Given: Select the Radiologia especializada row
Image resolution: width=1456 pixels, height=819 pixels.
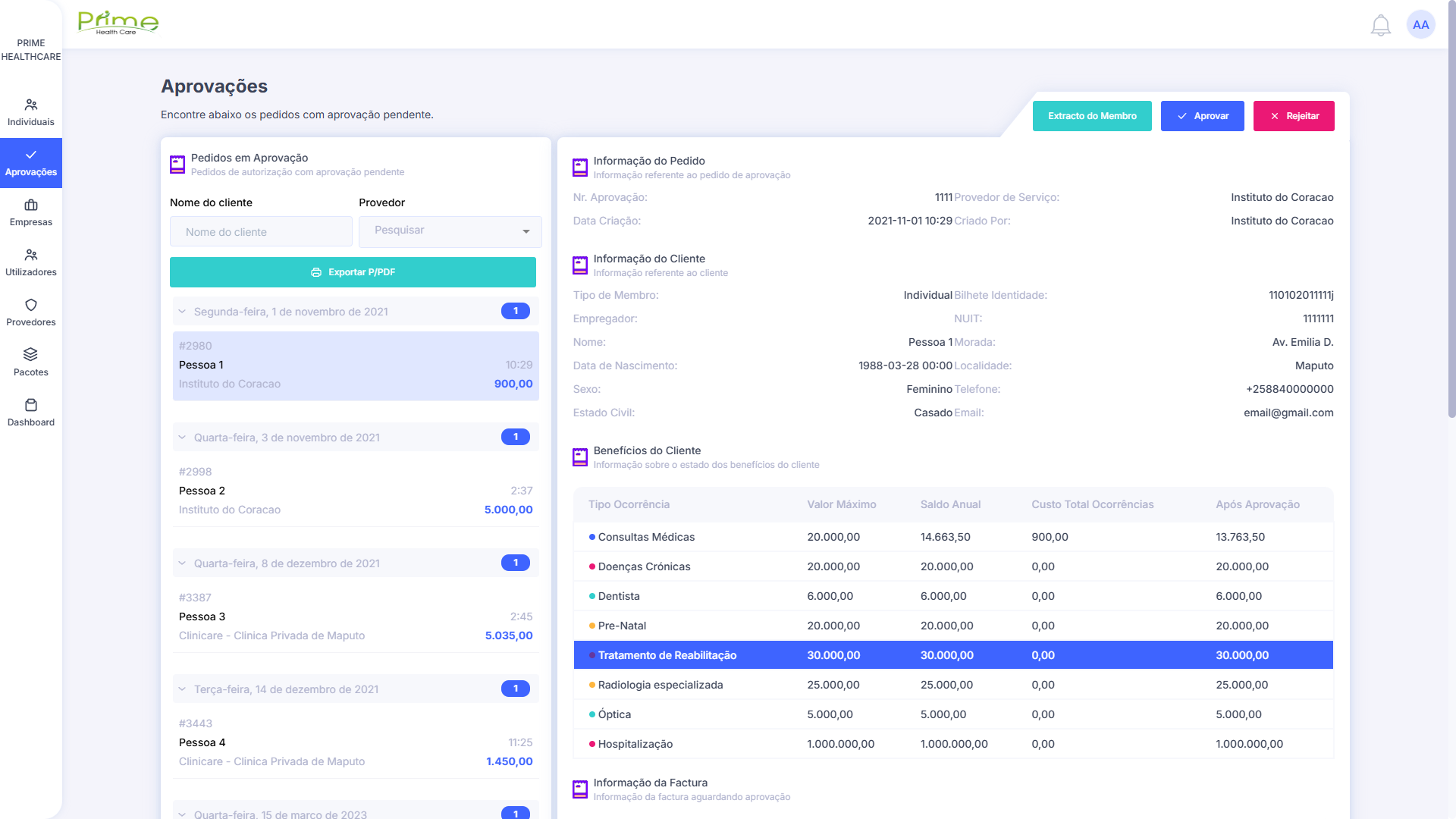Looking at the screenshot, I should point(953,685).
